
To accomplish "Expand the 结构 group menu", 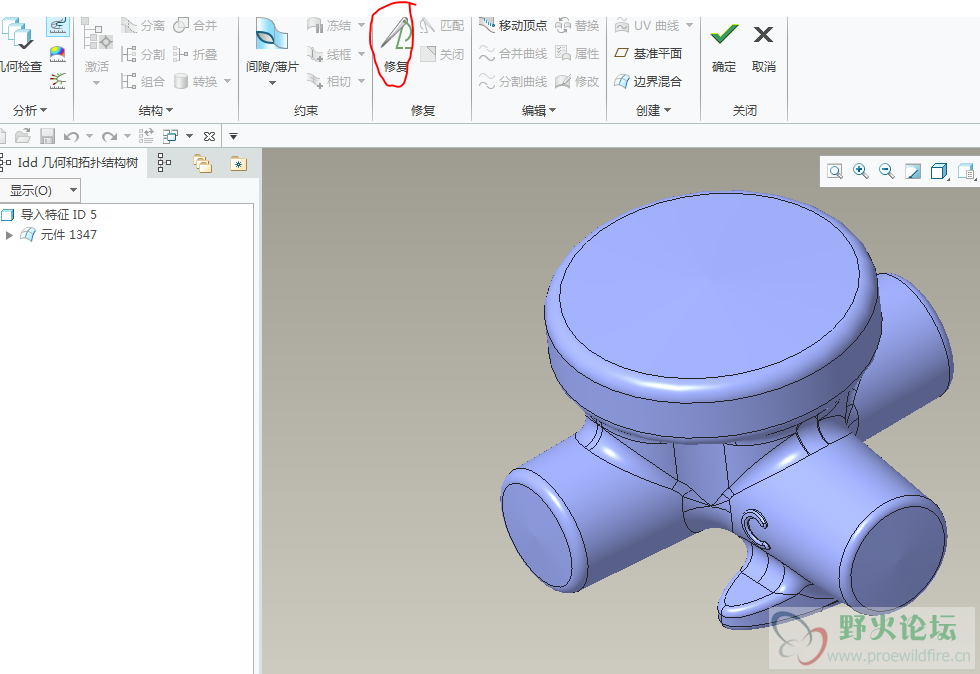I will click(x=156, y=111).
